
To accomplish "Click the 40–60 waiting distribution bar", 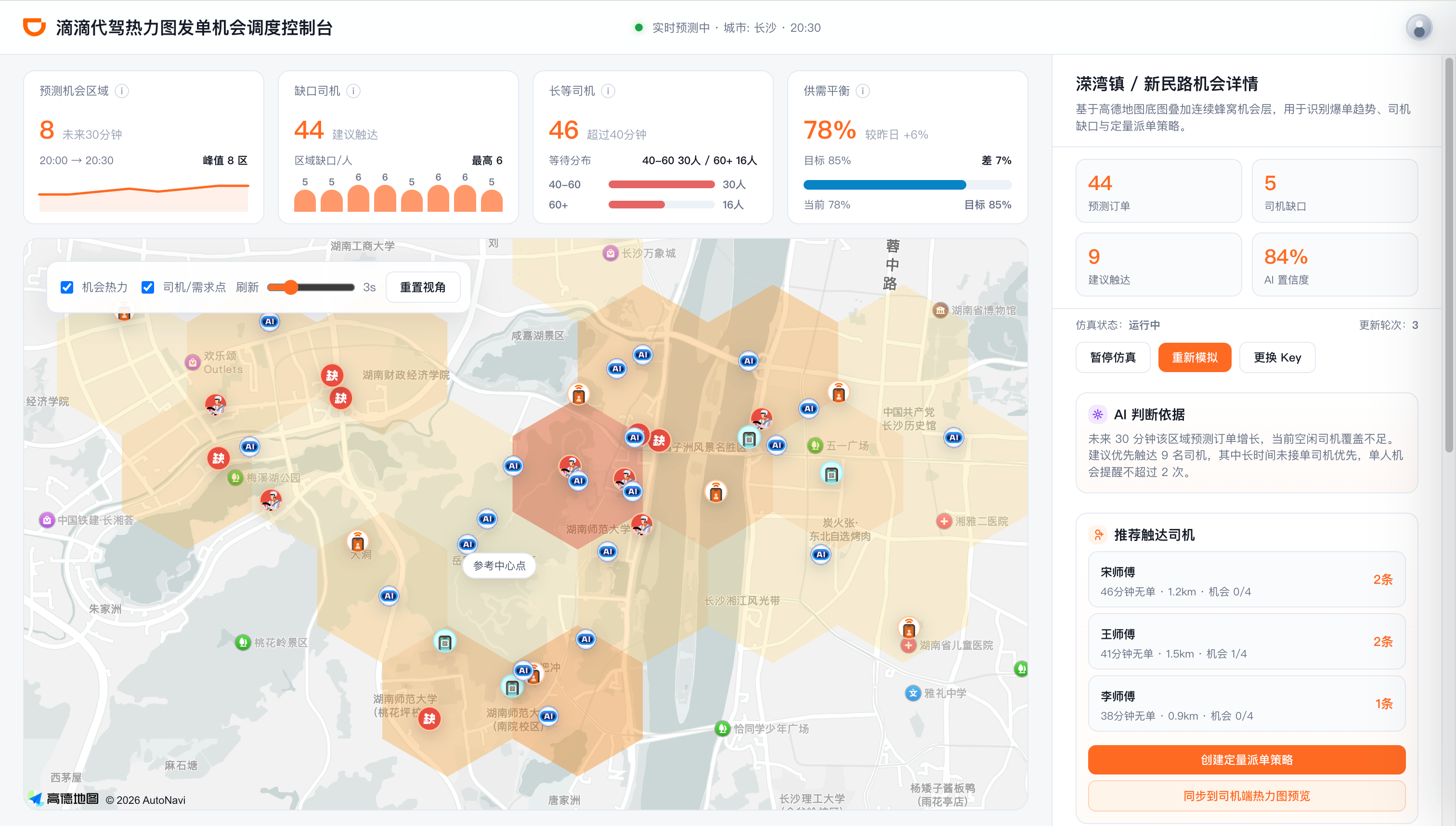I will [x=661, y=184].
